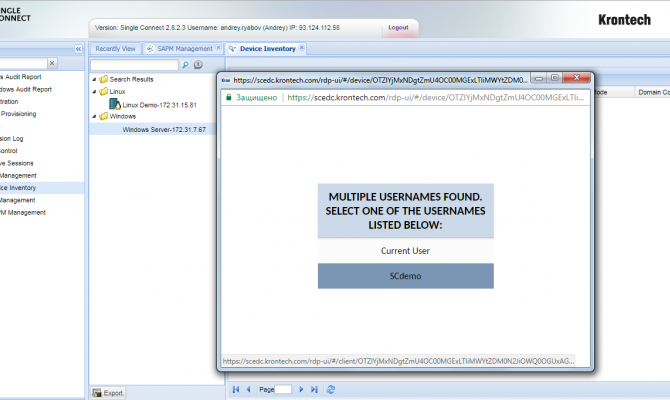Collapse the Windows folder node
670x400 pixels.
coord(94,116)
